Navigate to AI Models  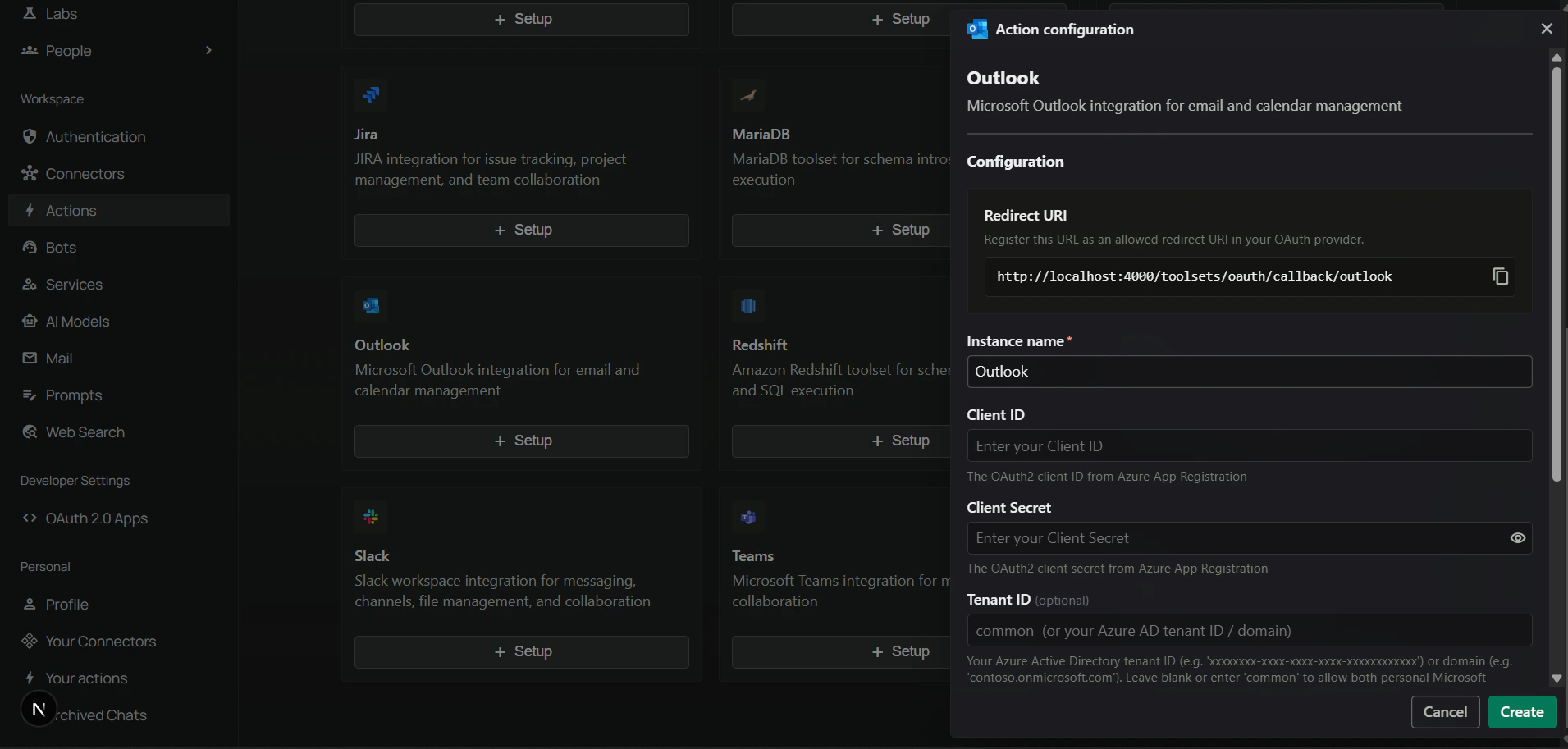coord(119,321)
